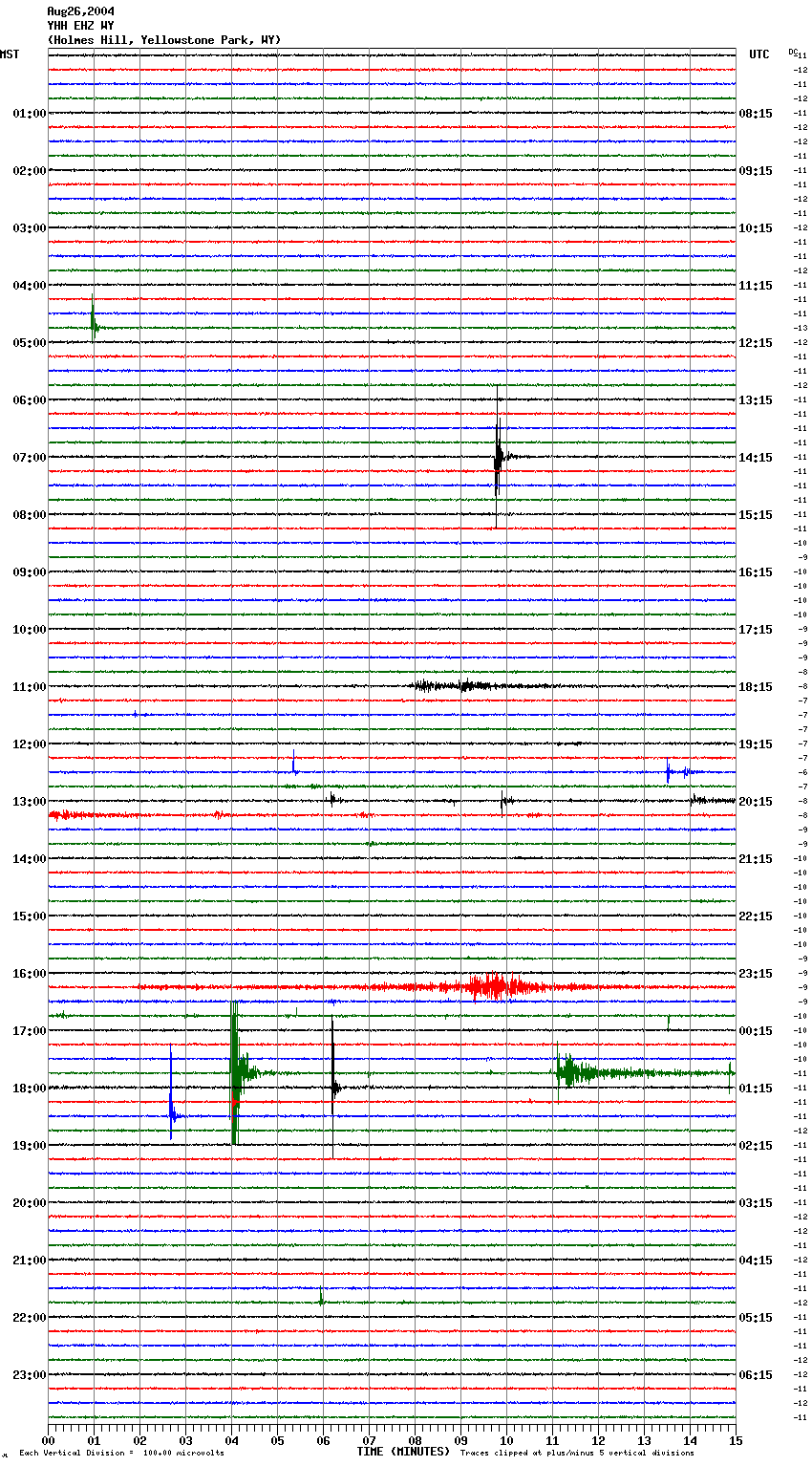Select the "21:00" MST hour label
The width and height of the screenshot is (812, 1466).
(x=30, y=1261)
